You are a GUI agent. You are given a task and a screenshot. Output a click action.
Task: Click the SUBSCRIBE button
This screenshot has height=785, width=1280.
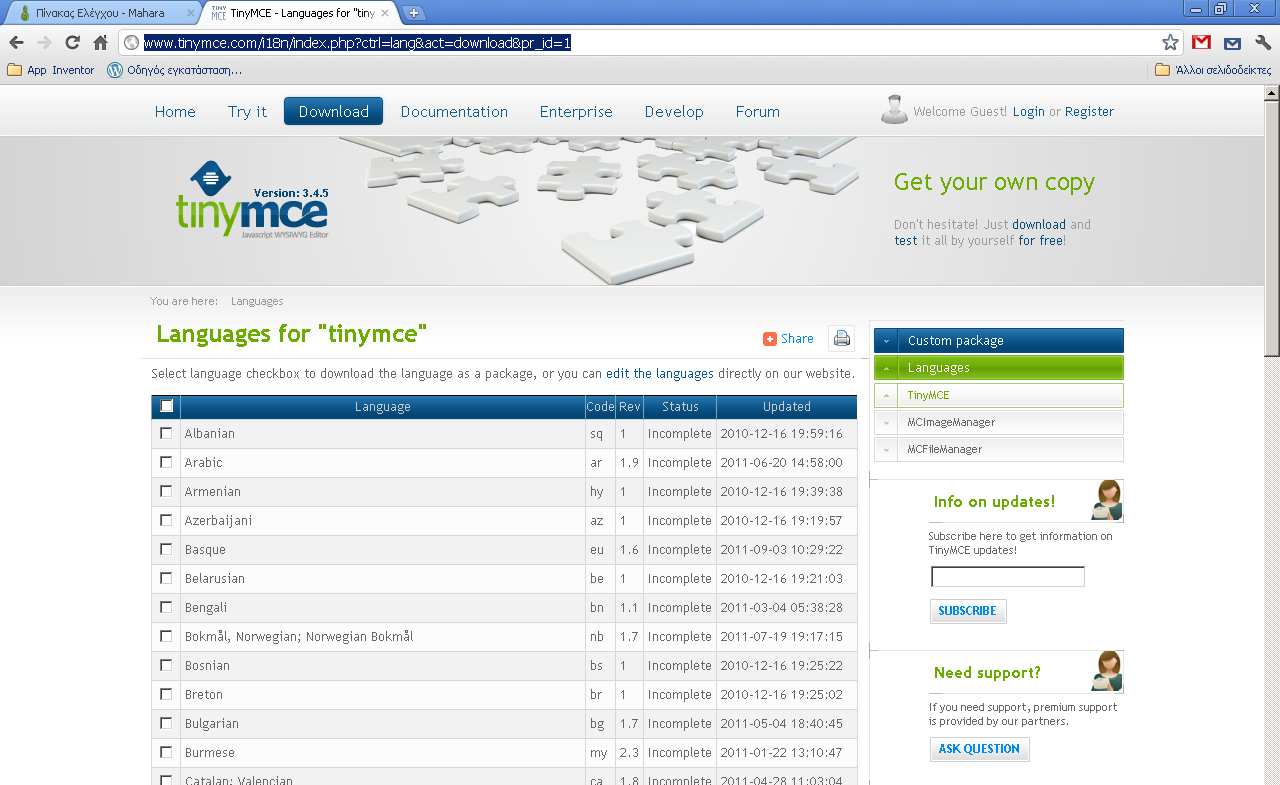pos(967,611)
